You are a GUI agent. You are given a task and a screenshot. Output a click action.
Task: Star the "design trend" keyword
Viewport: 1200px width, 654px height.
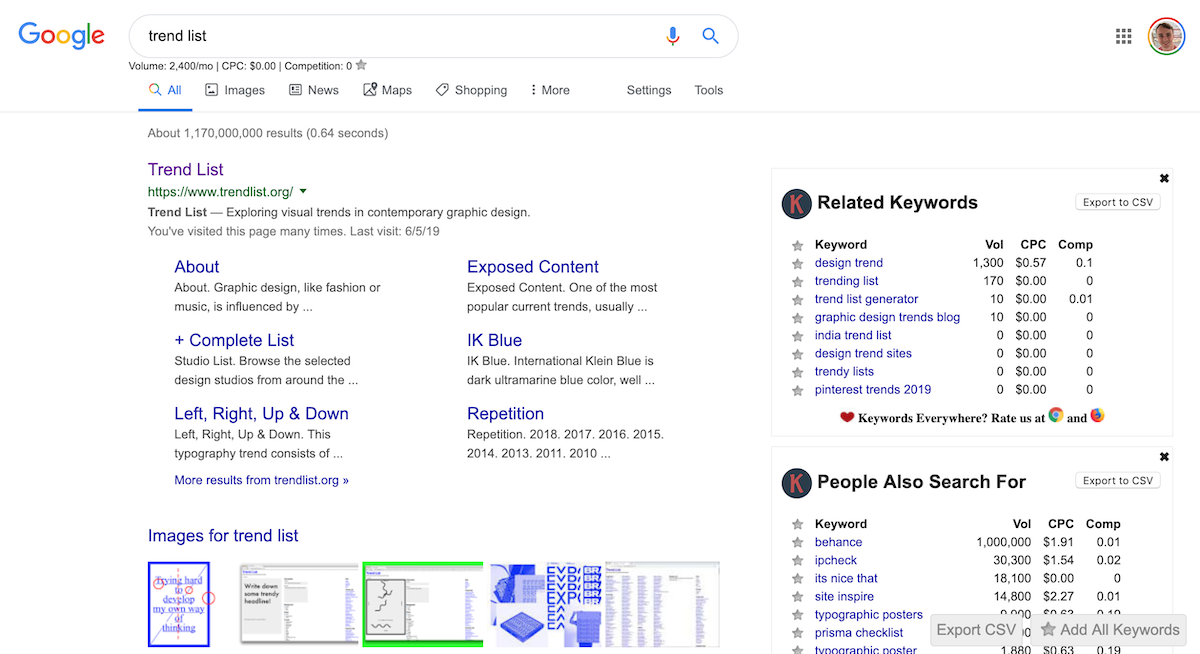[797, 264]
